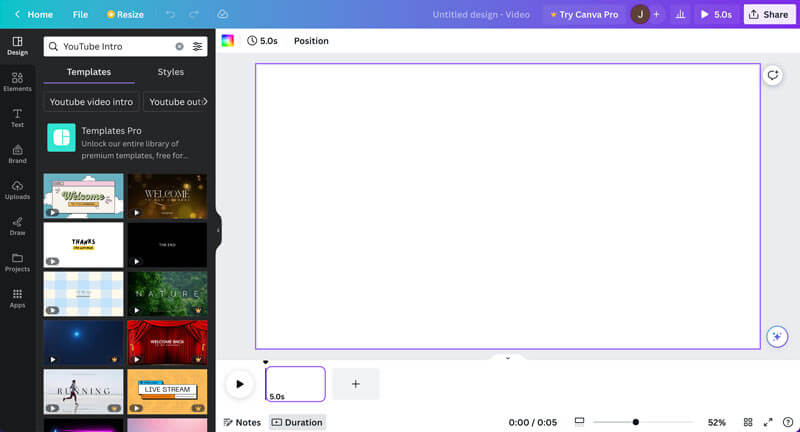Click the redo arrow icon
Viewport: 800px width, 432px height.
click(194, 14)
